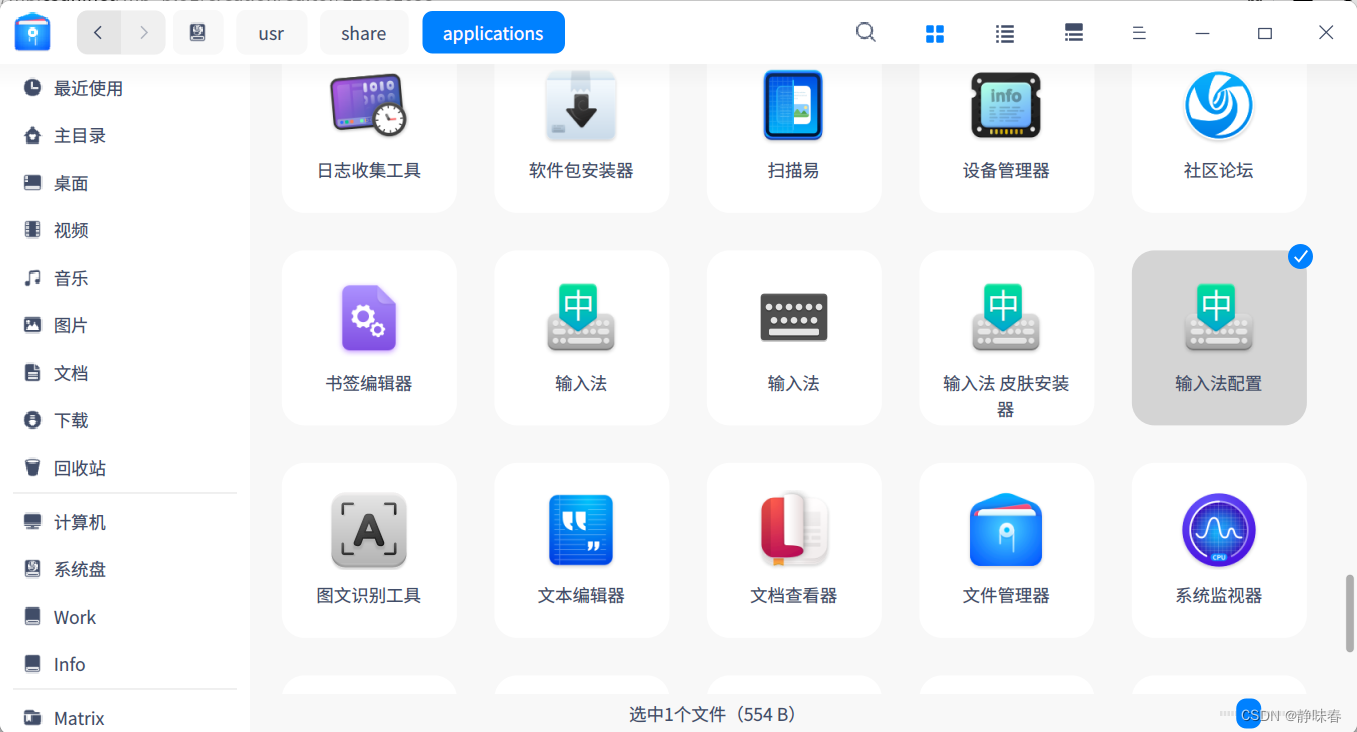1357x732 pixels.
Task: Go forward in folder history
Action: coord(144,32)
